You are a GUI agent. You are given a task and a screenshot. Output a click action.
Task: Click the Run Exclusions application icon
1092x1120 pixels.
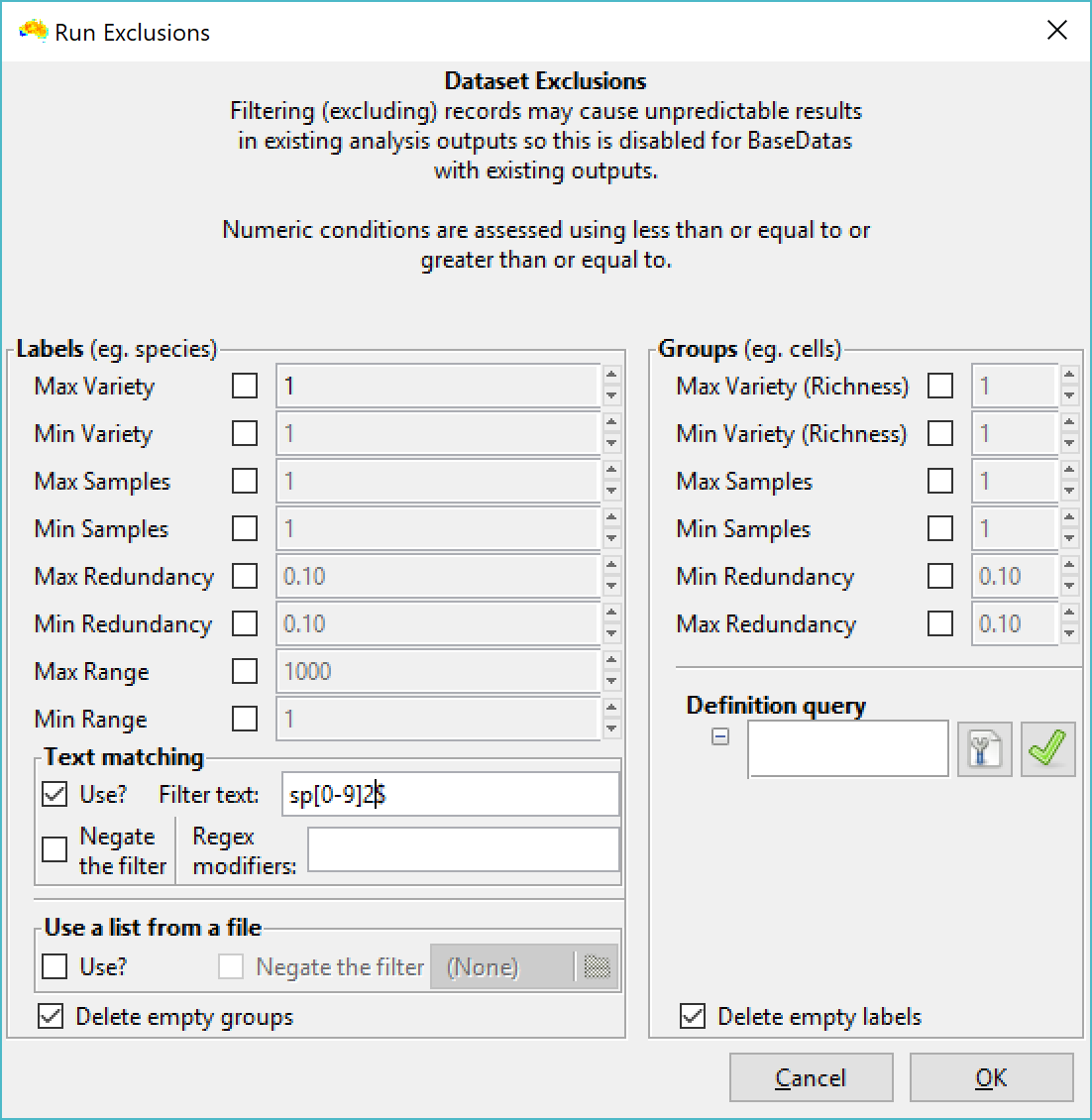click(34, 31)
